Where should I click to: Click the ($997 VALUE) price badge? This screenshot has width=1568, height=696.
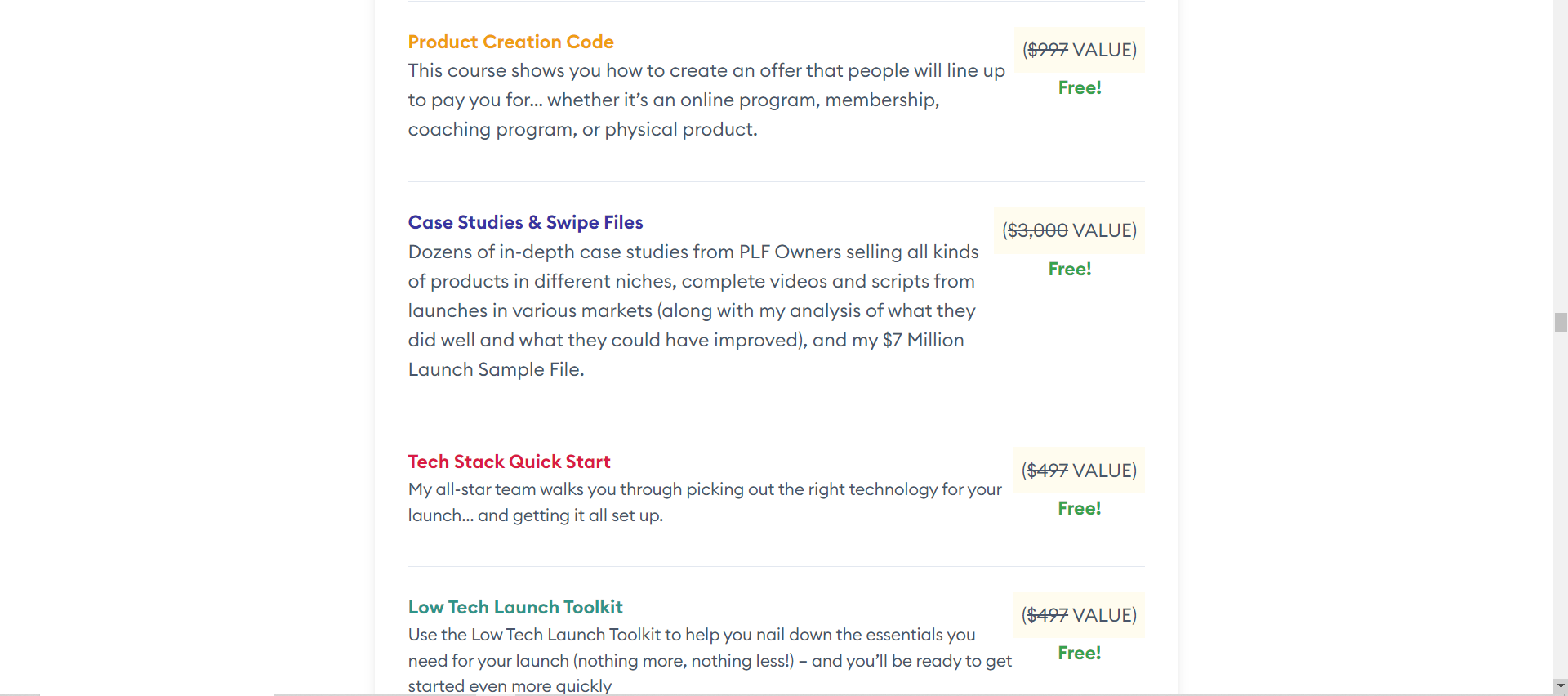(1079, 50)
